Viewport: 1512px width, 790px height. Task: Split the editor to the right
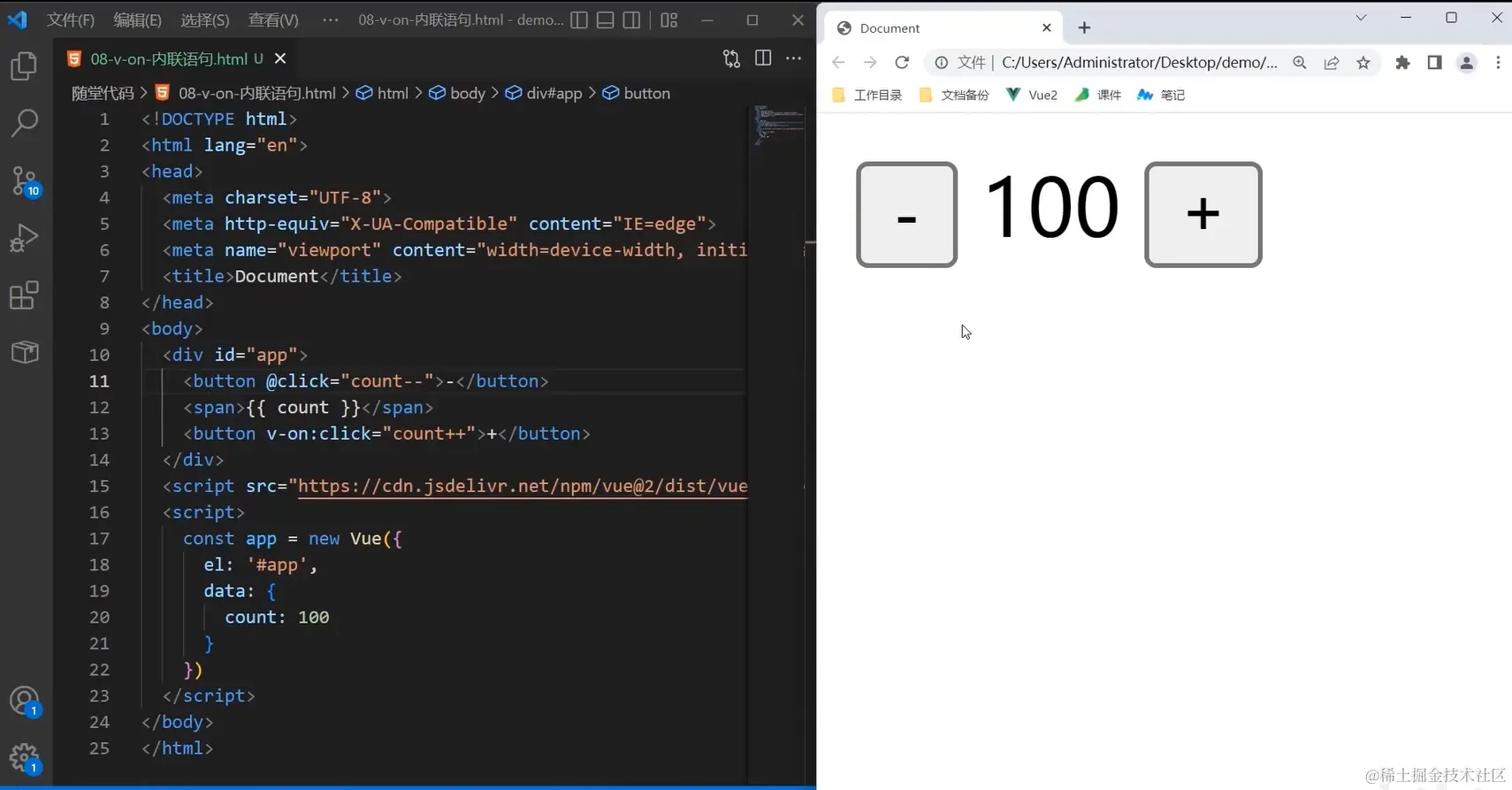point(763,58)
